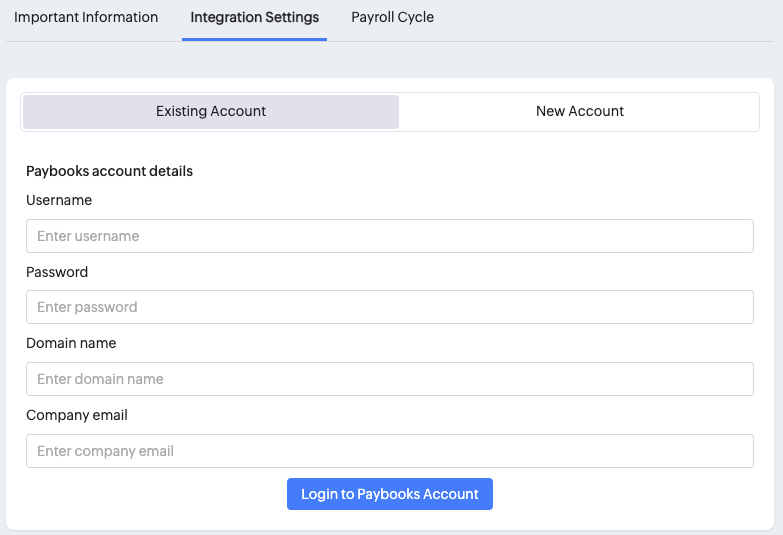This screenshot has height=535, width=783.
Task: Open the Important Information tab
Action: tap(86, 17)
